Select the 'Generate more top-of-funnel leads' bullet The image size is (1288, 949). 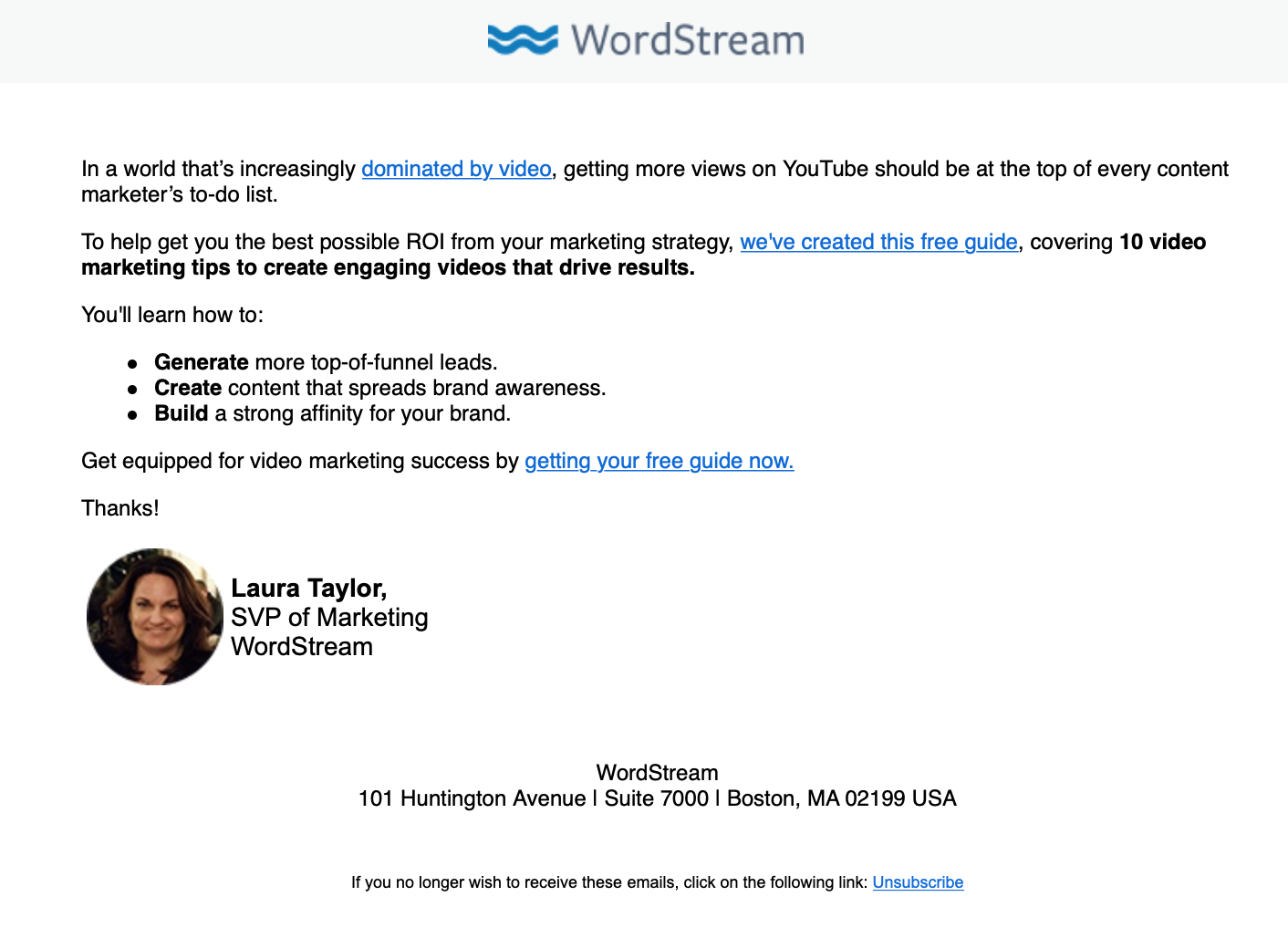point(326,362)
